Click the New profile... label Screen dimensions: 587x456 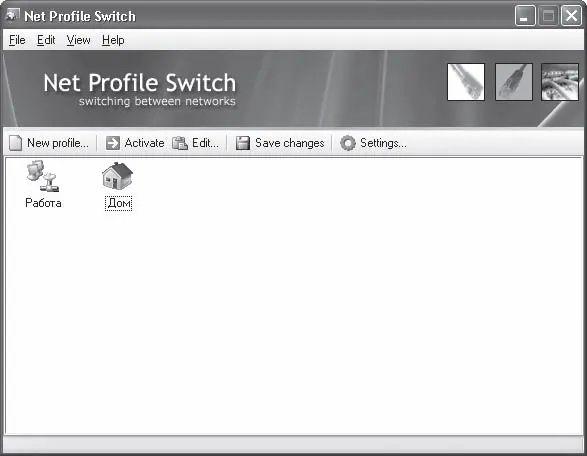coord(58,143)
